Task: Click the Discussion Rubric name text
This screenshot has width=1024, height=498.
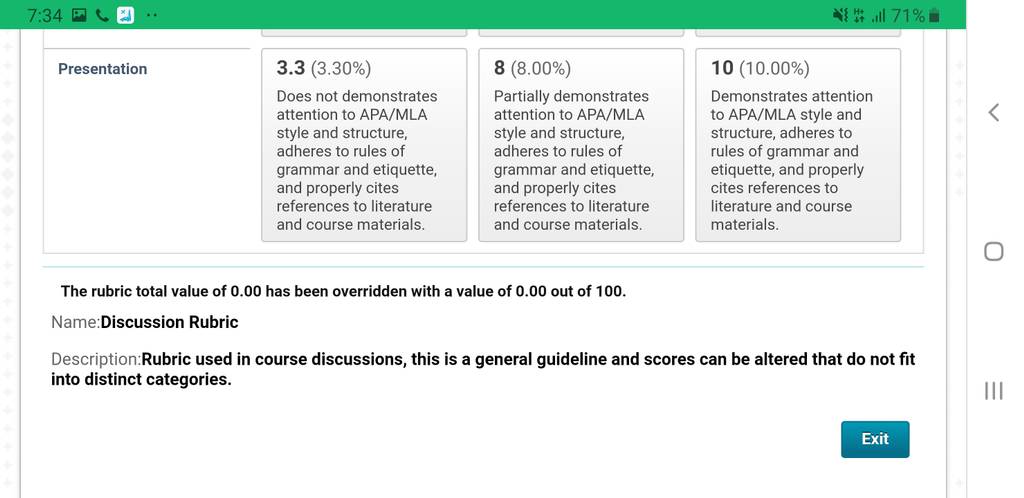Action: click(x=169, y=322)
